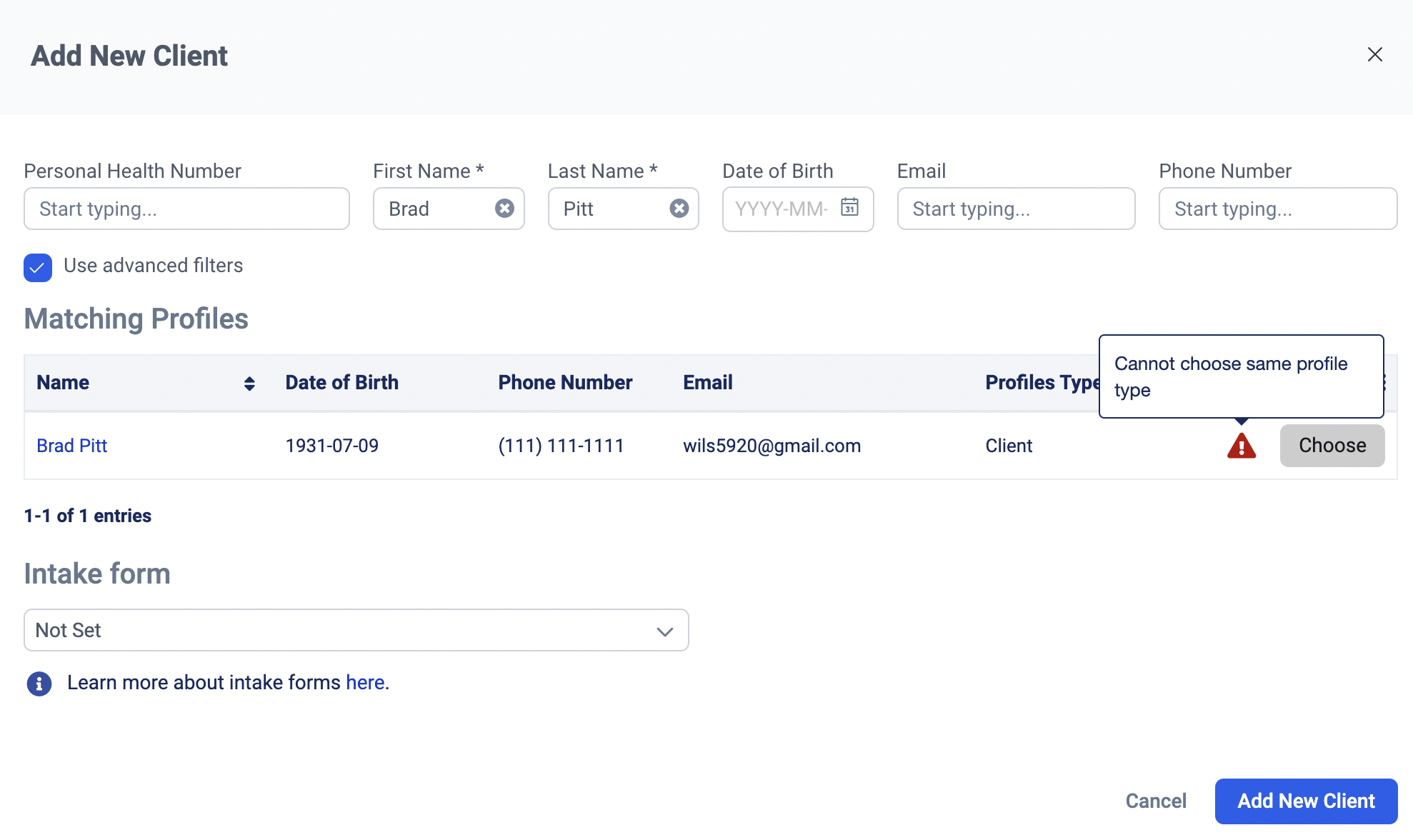Click the Not Set dropdown chevron

[x=664, y=631]
